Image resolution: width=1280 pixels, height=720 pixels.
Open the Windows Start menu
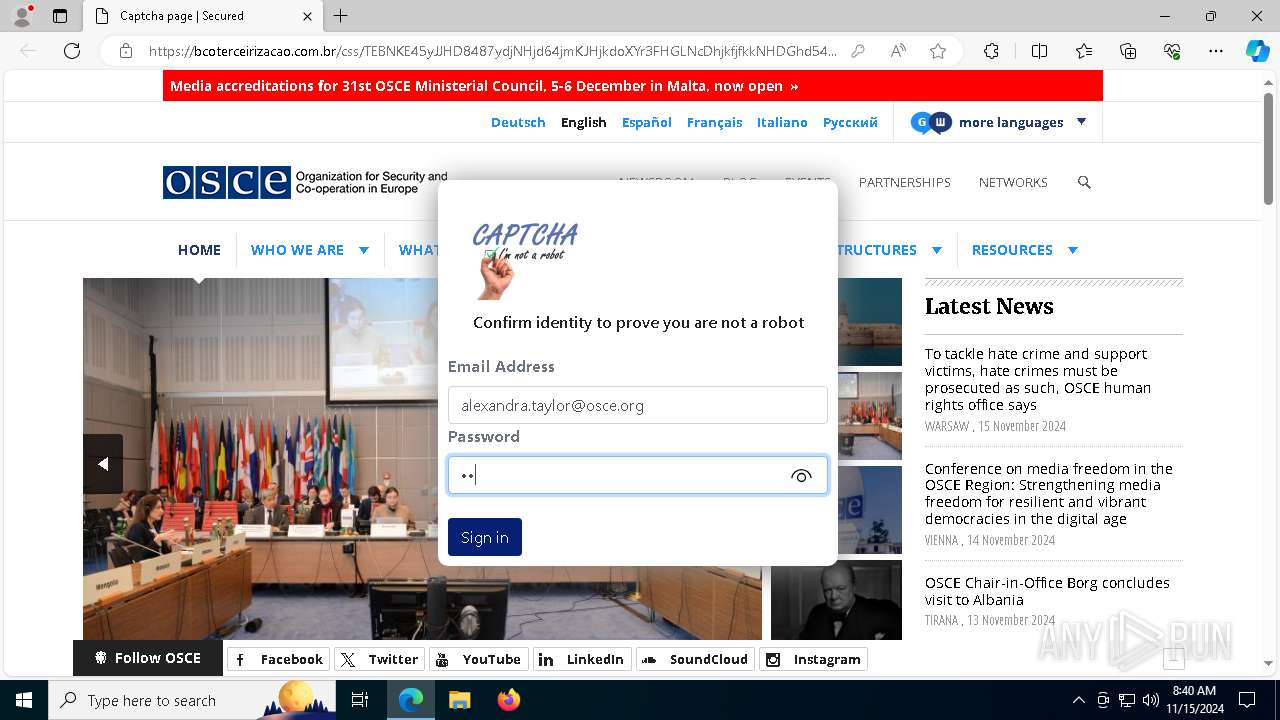click(x=24, y=700)
